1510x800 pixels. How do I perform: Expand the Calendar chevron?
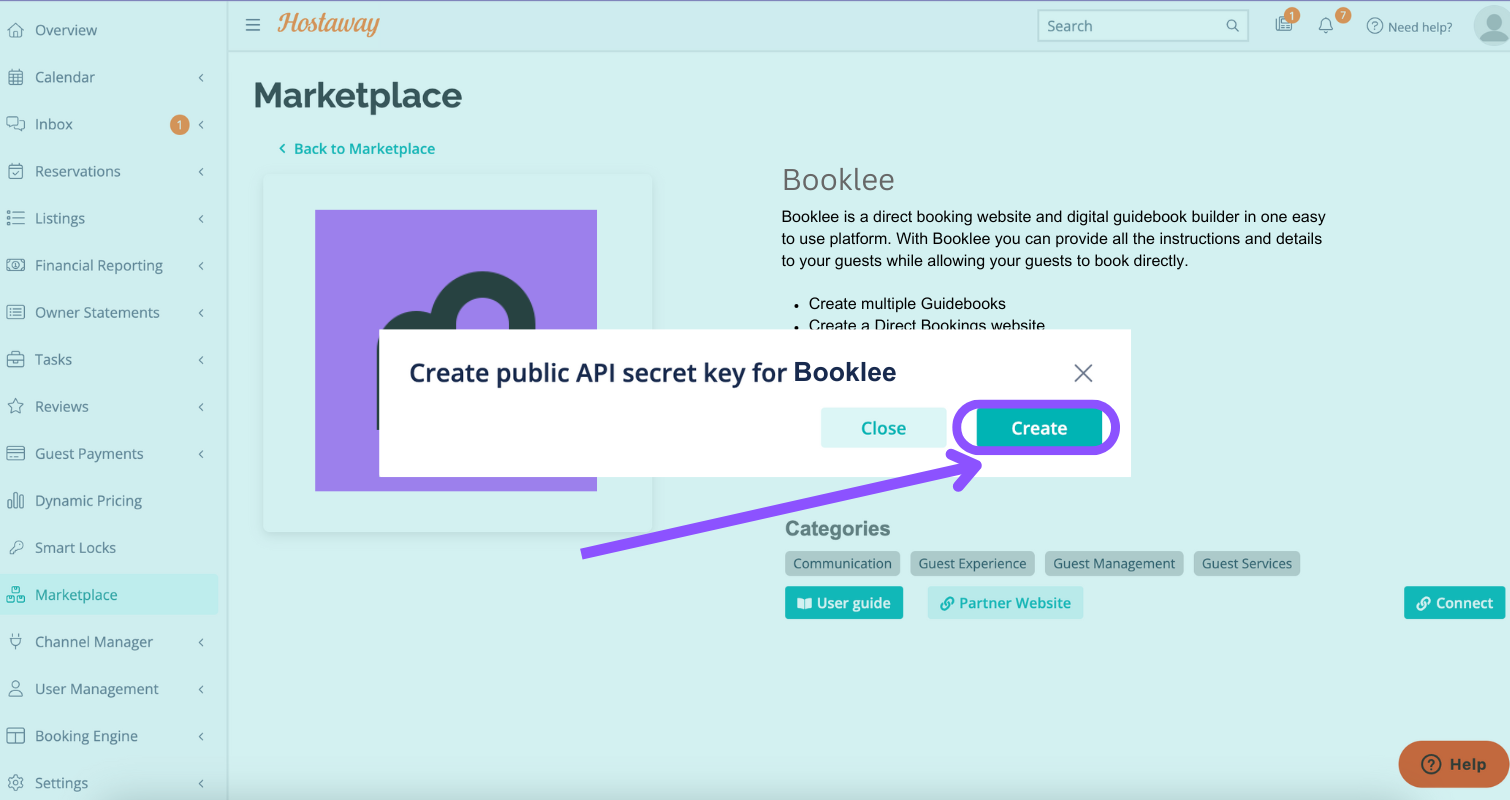tap(201, 77)
